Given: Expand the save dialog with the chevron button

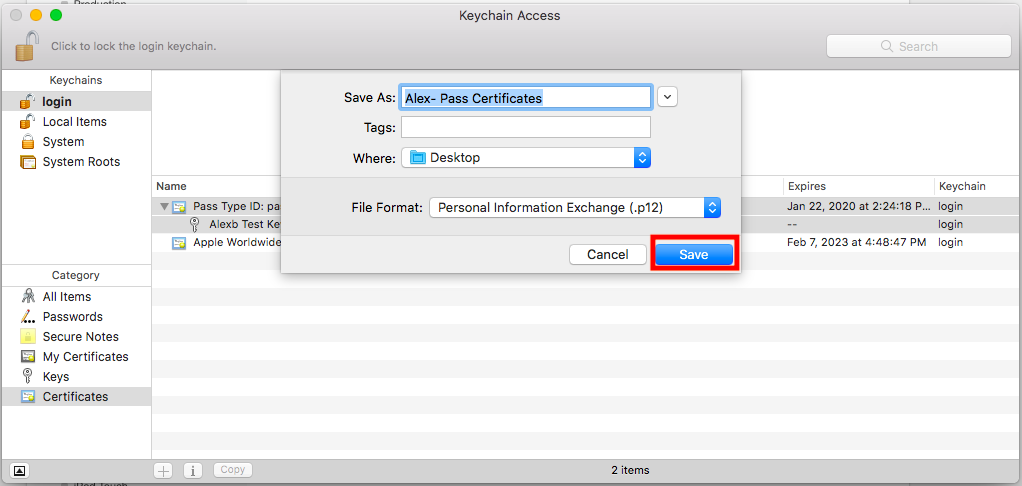Looking at the screenshot, I should click(x=668, y=97).
